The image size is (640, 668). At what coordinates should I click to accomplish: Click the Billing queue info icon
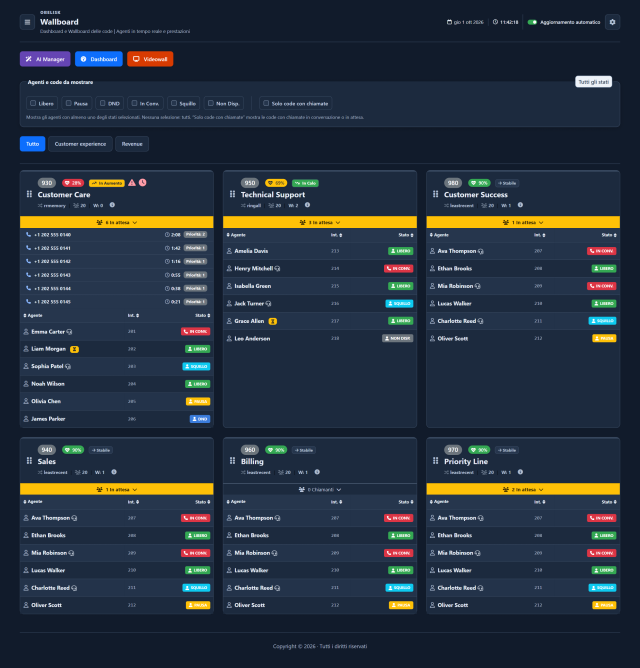click(x=317, y=472)
